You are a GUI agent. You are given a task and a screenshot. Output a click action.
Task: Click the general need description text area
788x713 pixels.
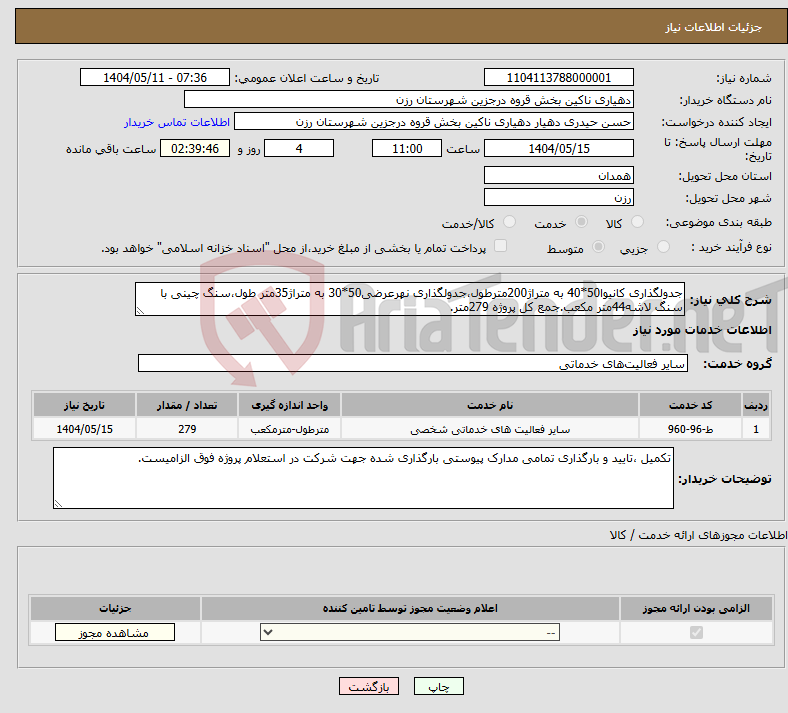[410, 299]
